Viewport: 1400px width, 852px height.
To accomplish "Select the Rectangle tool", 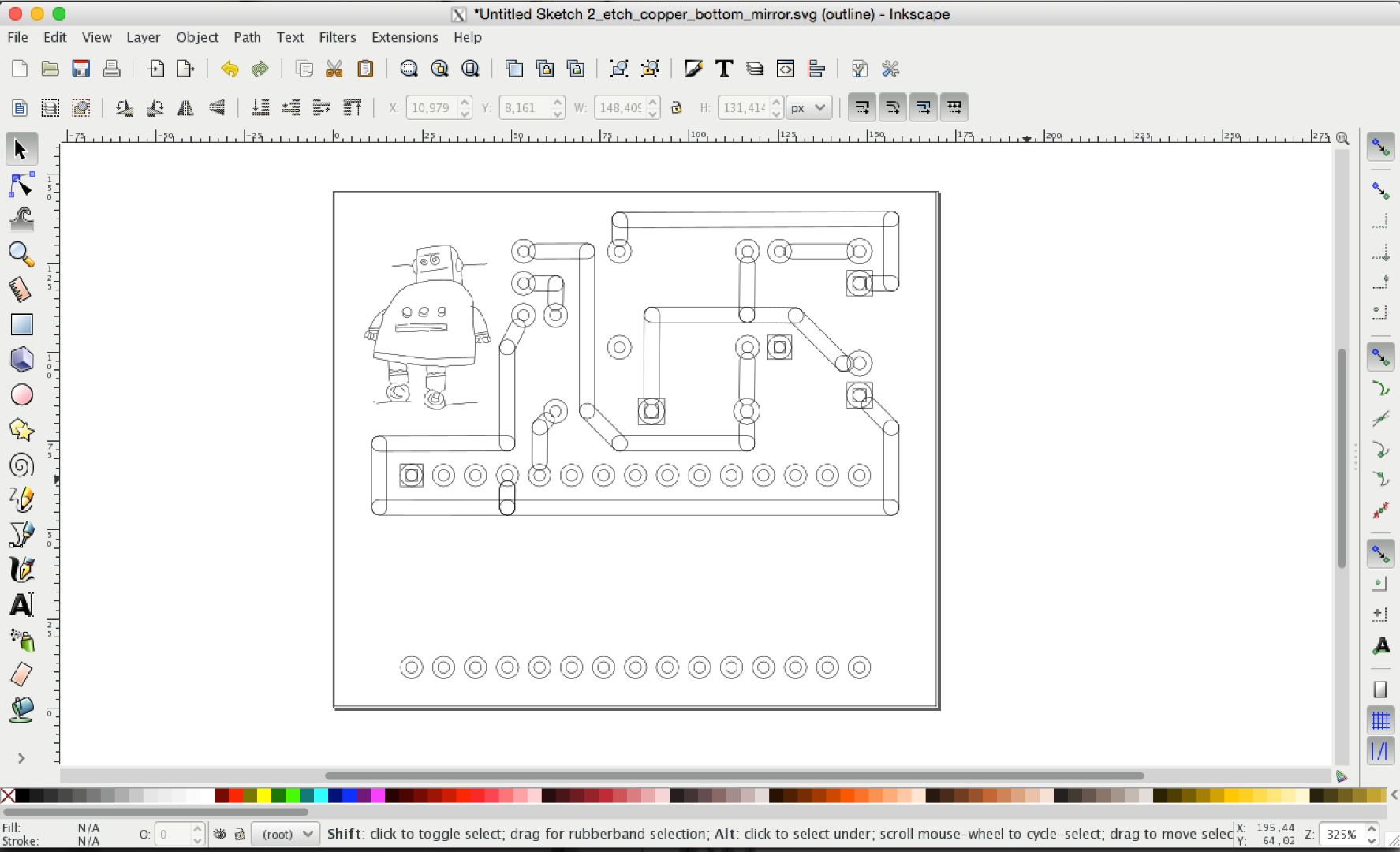I will coord(21,324).
